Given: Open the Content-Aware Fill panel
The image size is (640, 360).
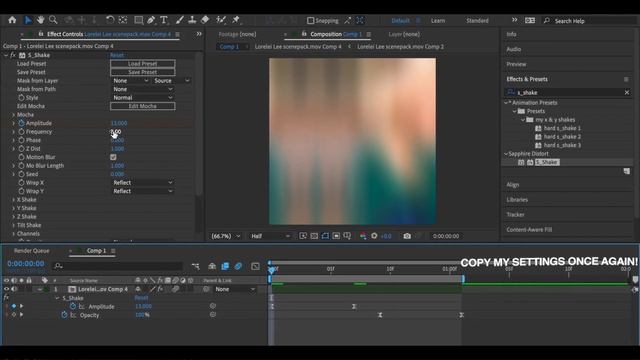Looking at the screenshot, I should tap(529, 230).
